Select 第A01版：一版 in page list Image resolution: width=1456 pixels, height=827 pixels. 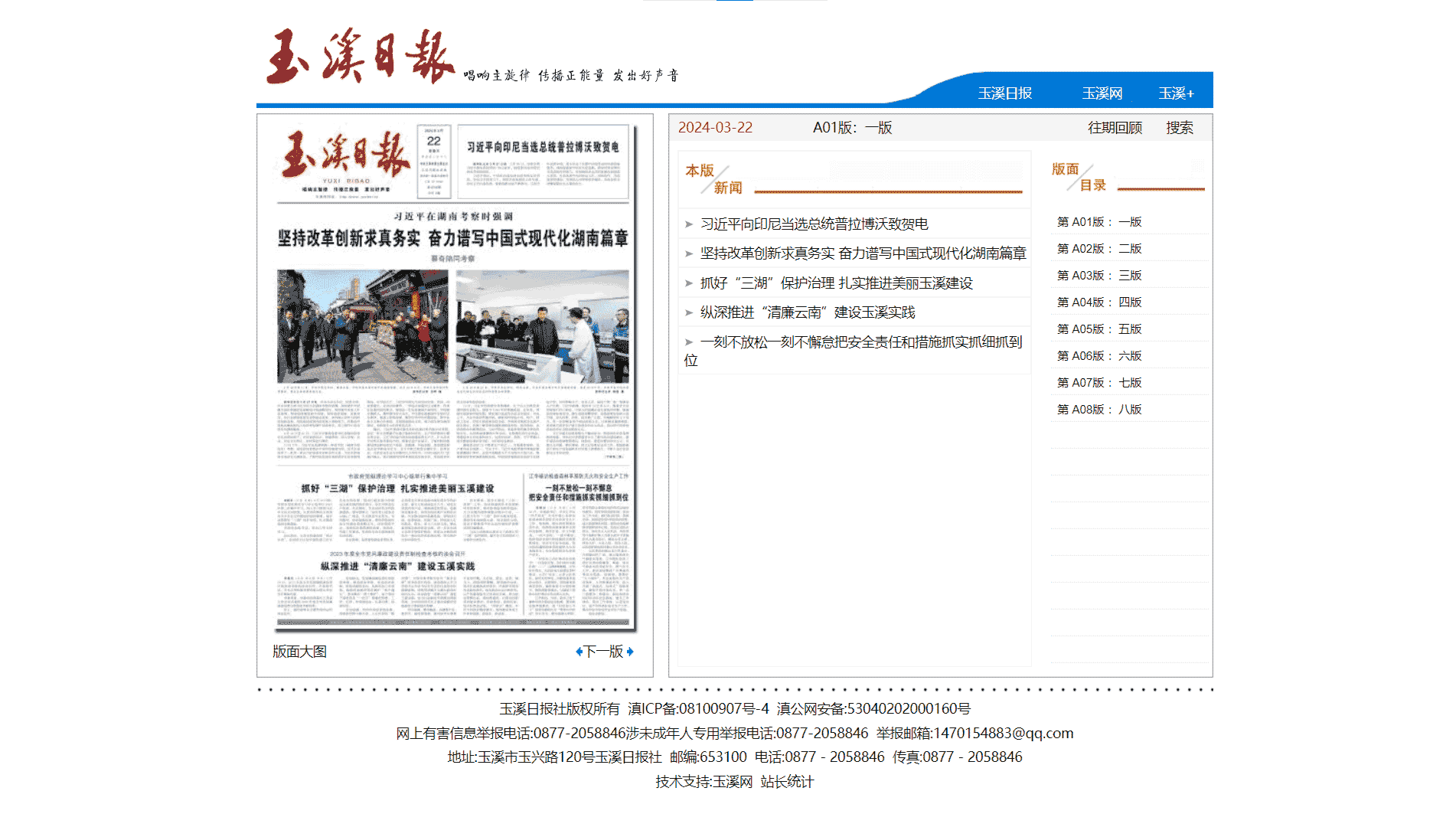pos(1099,222)
